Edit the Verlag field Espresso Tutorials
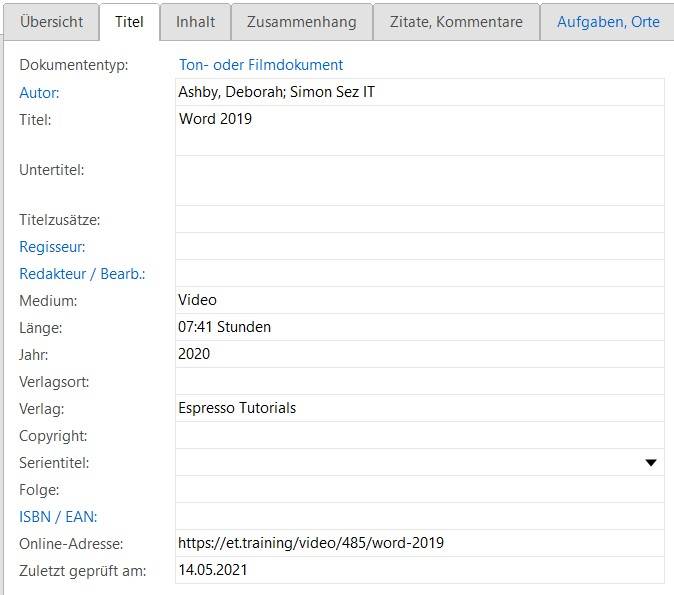 420,408
